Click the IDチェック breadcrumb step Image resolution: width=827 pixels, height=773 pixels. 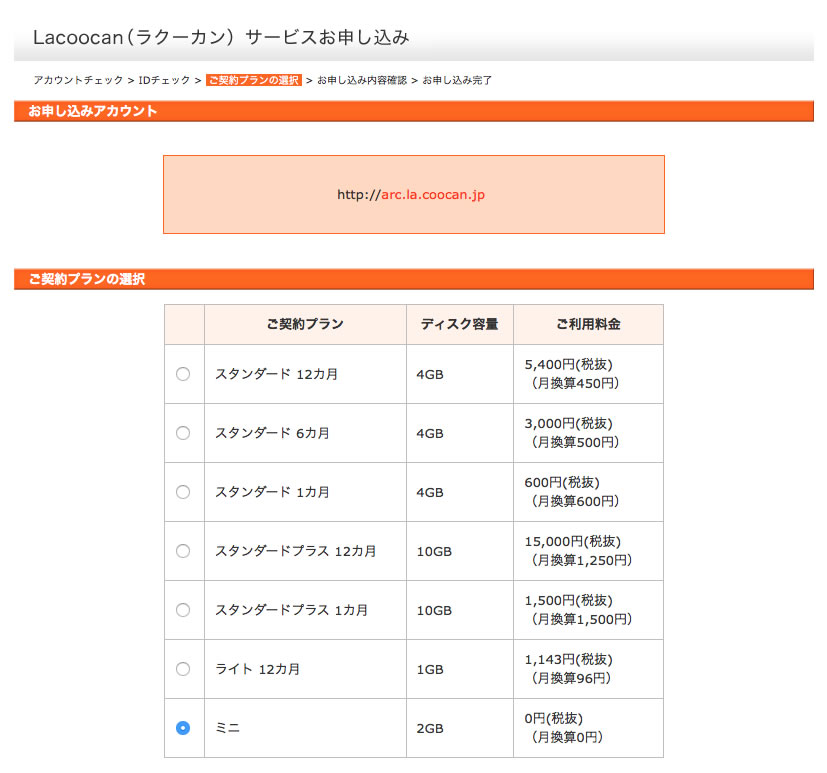pyautogui.click(x=164, y=80)
